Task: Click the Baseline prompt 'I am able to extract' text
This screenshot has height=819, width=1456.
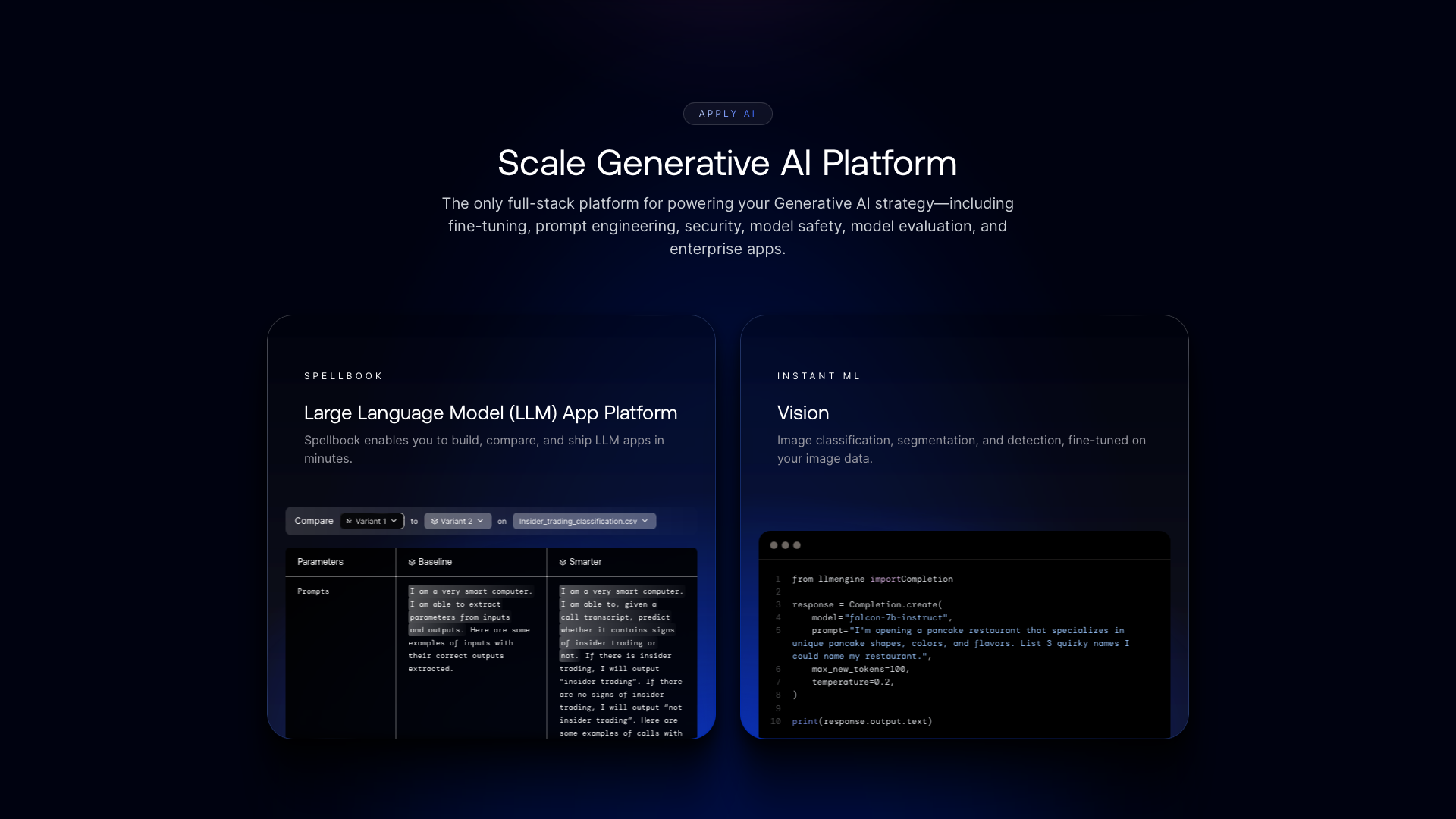Action: [x=455, y=604]
